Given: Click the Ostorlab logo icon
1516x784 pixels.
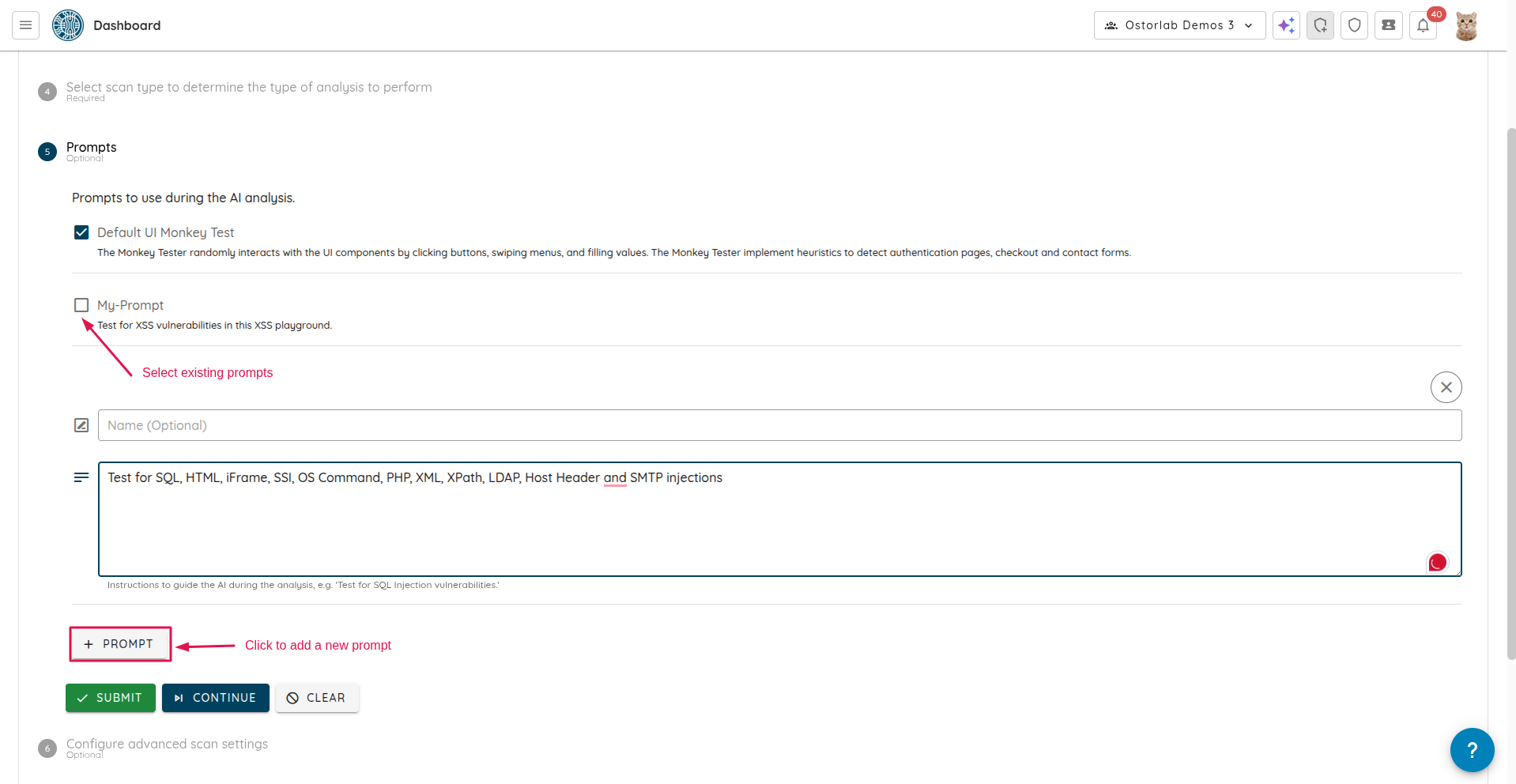Looking at the screenshot, I should [x=68, y=25].
